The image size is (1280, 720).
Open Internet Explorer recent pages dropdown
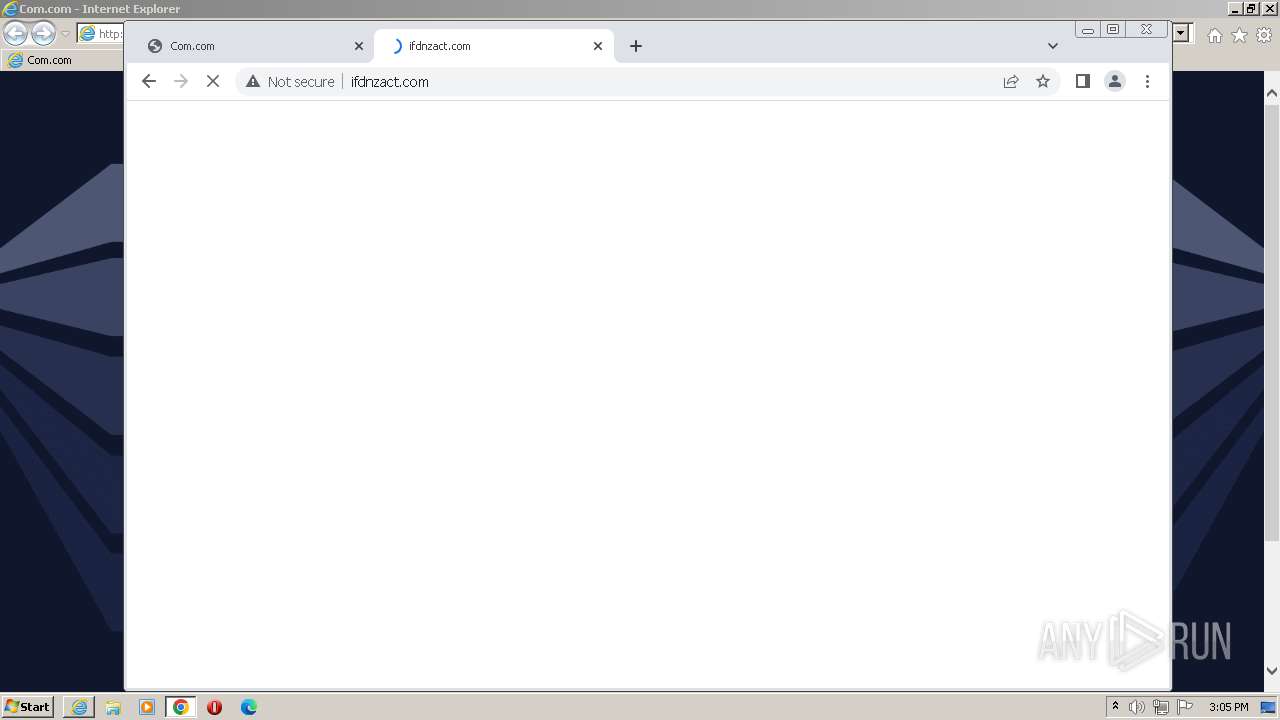click(65, 34)
